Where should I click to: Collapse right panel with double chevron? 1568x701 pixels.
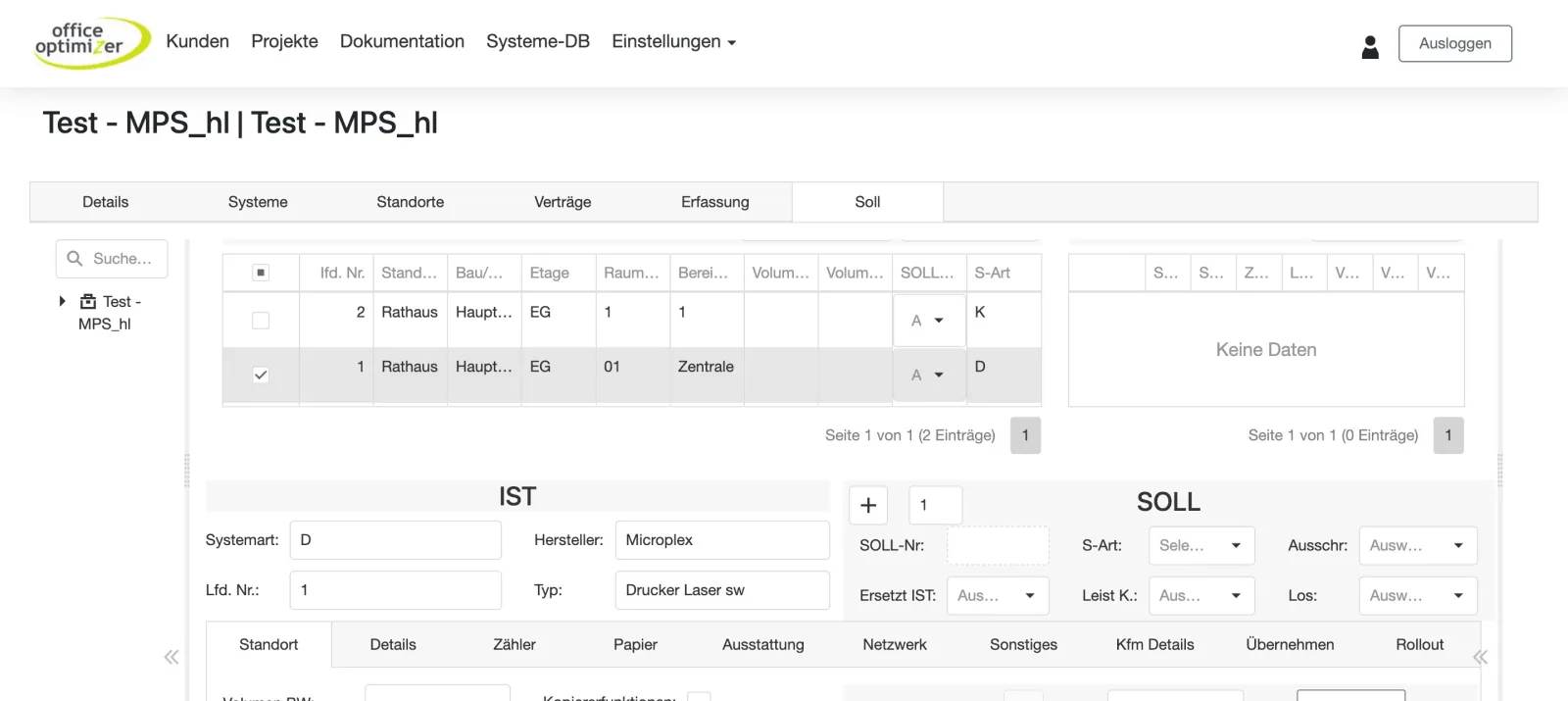click(1480, 657)
